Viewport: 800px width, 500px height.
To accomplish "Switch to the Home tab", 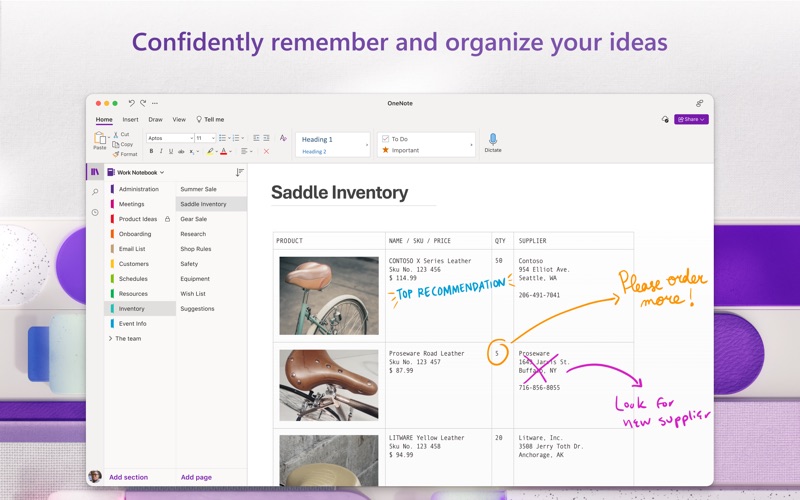I will click(x=104, y=119).
